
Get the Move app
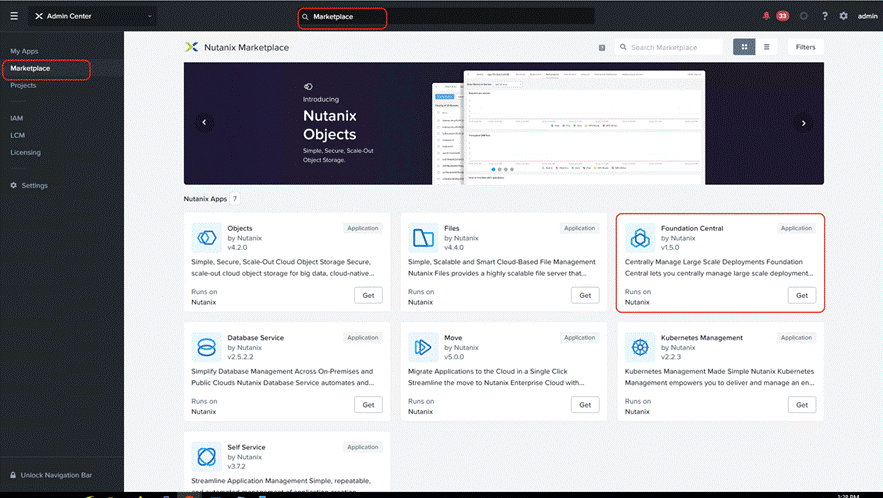[585, 404]
